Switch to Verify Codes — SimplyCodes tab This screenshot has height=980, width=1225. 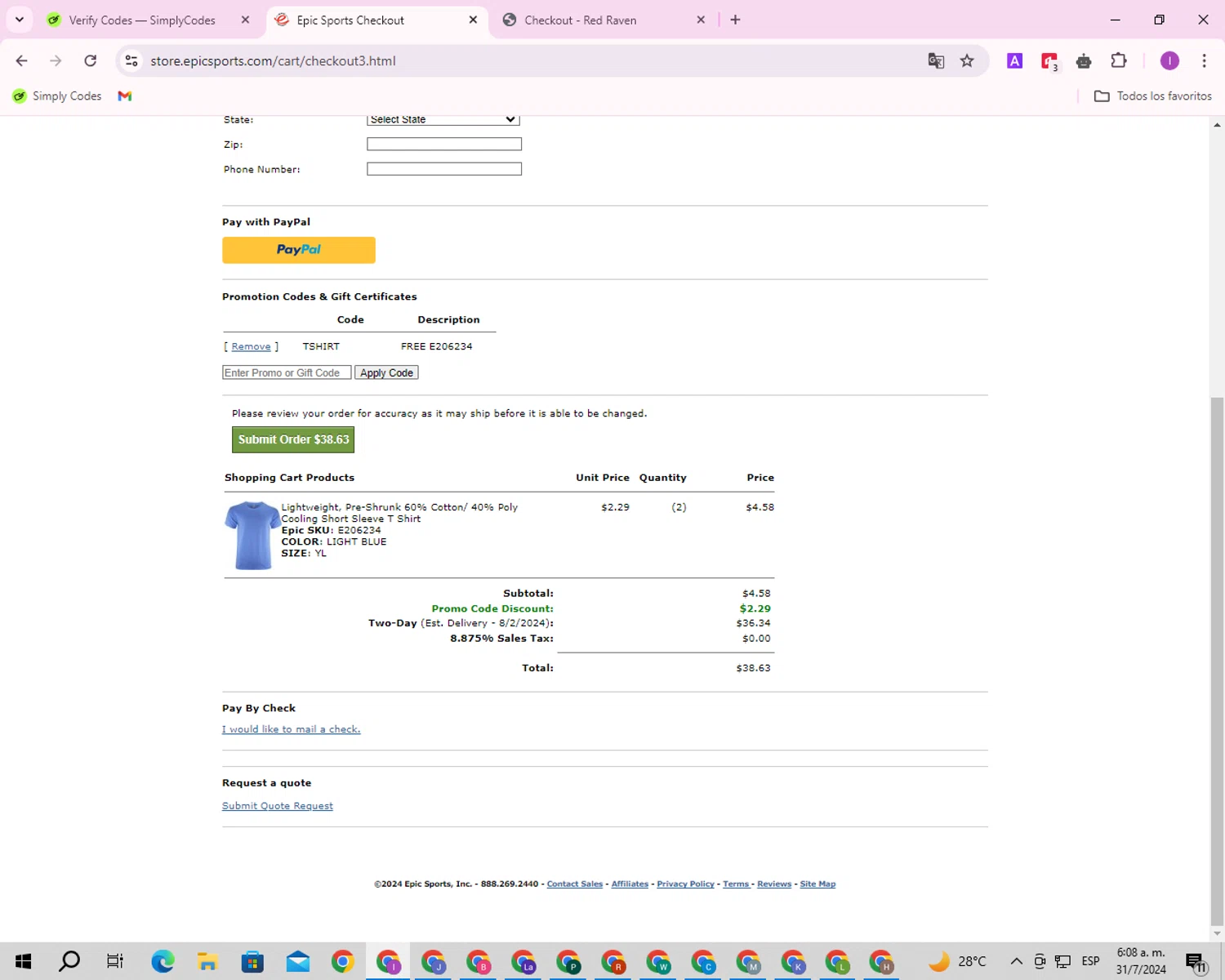[x=142, y=20]
